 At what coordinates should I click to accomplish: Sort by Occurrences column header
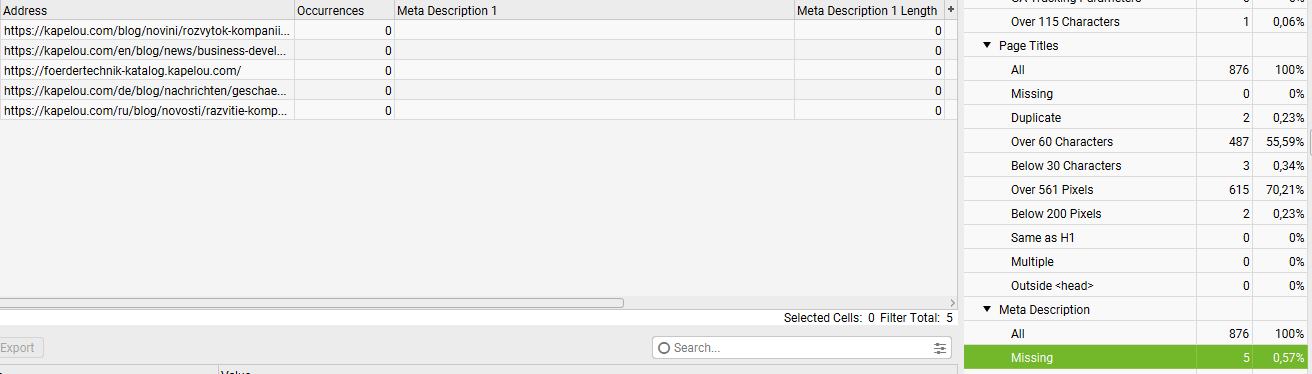345,10
